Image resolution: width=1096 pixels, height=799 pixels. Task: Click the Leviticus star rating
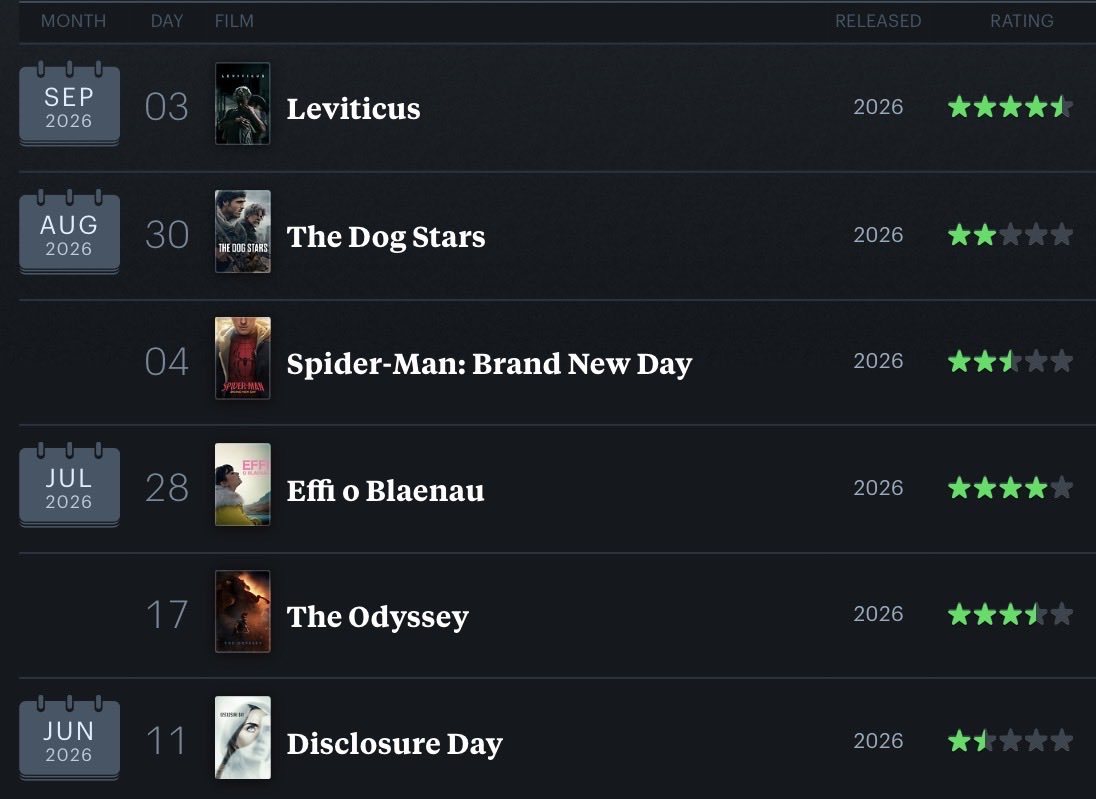click(x=1010, y=107)
